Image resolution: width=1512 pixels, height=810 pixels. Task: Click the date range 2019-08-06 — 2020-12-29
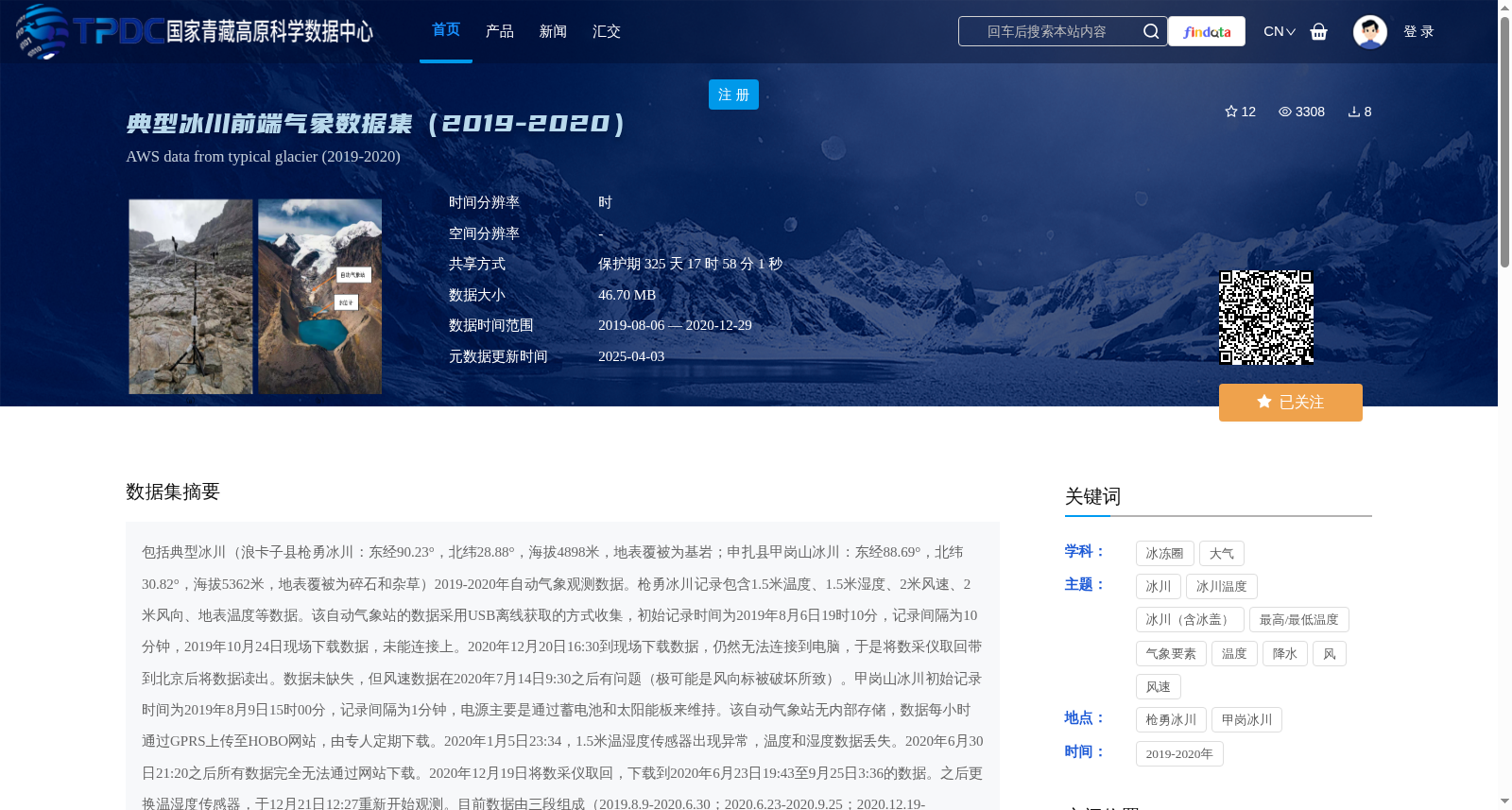coord(675,325)
